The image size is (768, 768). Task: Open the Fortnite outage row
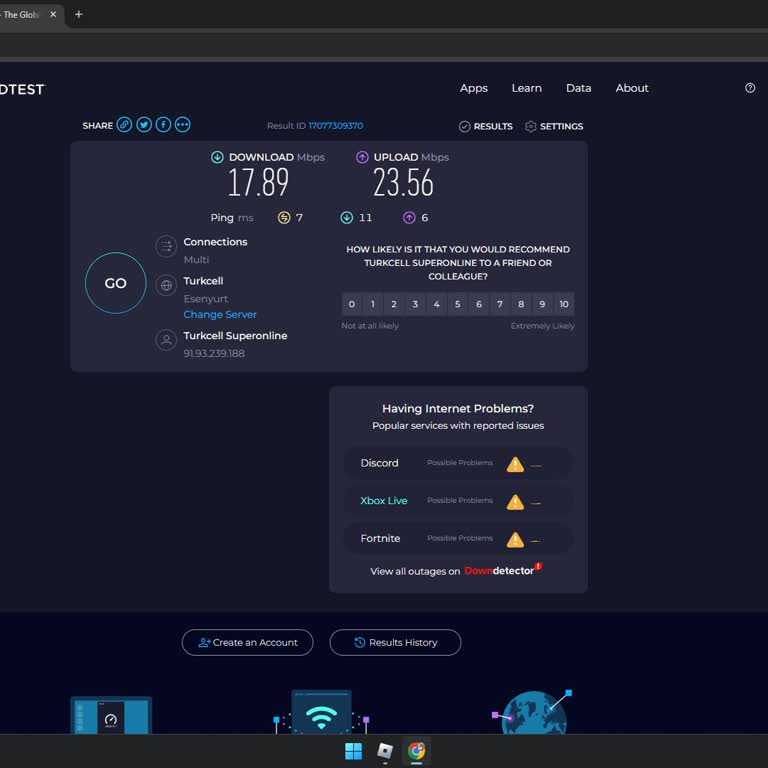(x=458, y=539)
